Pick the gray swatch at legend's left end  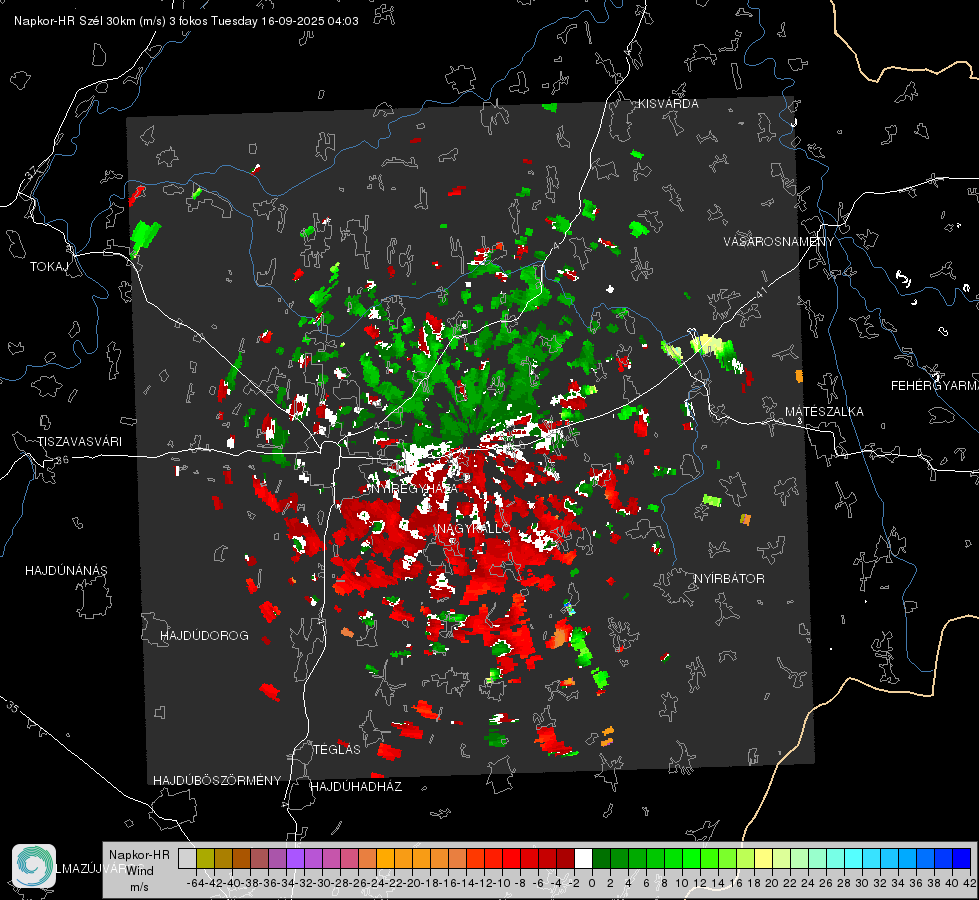tap(187, 858)
